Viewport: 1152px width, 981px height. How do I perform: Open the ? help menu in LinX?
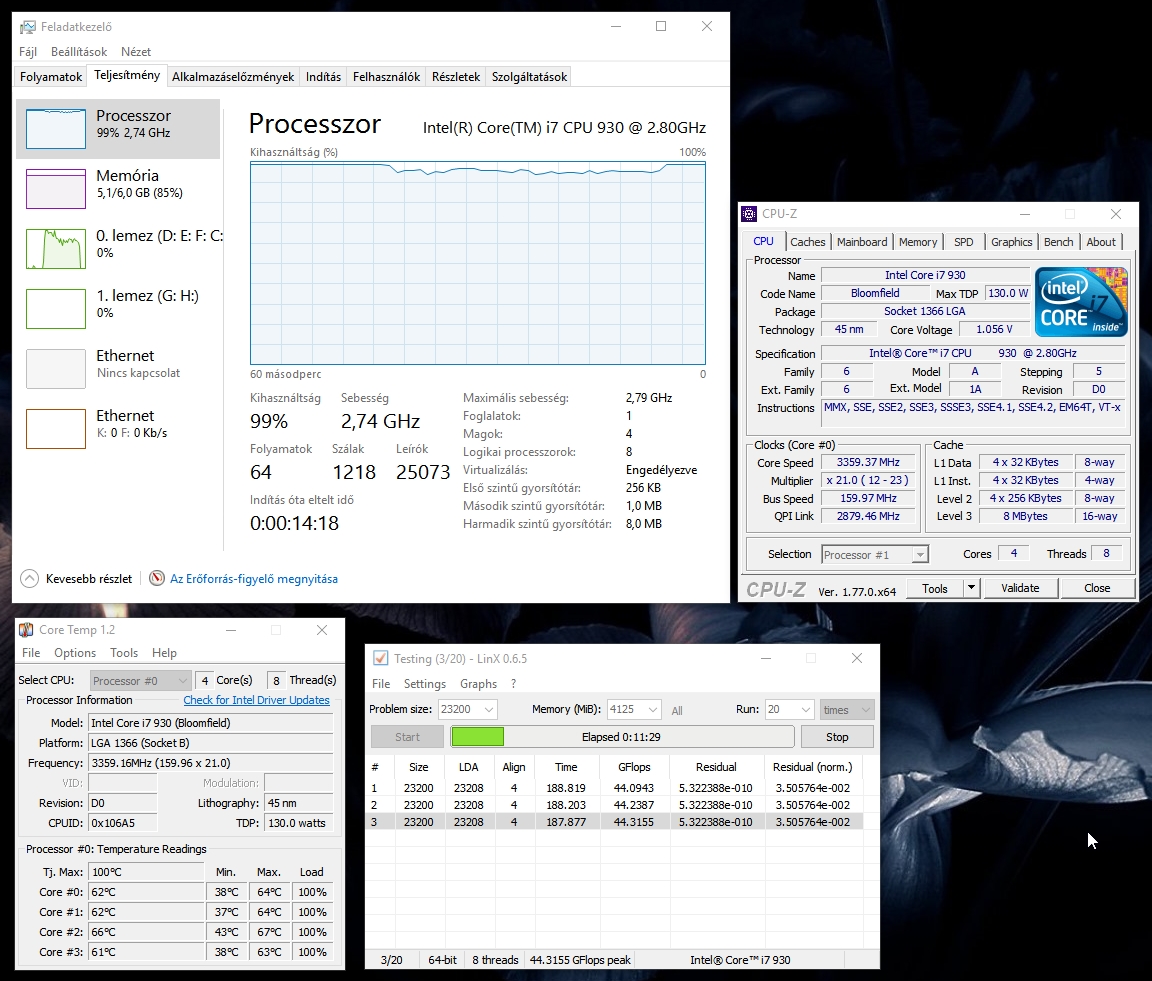pos(514,683)
